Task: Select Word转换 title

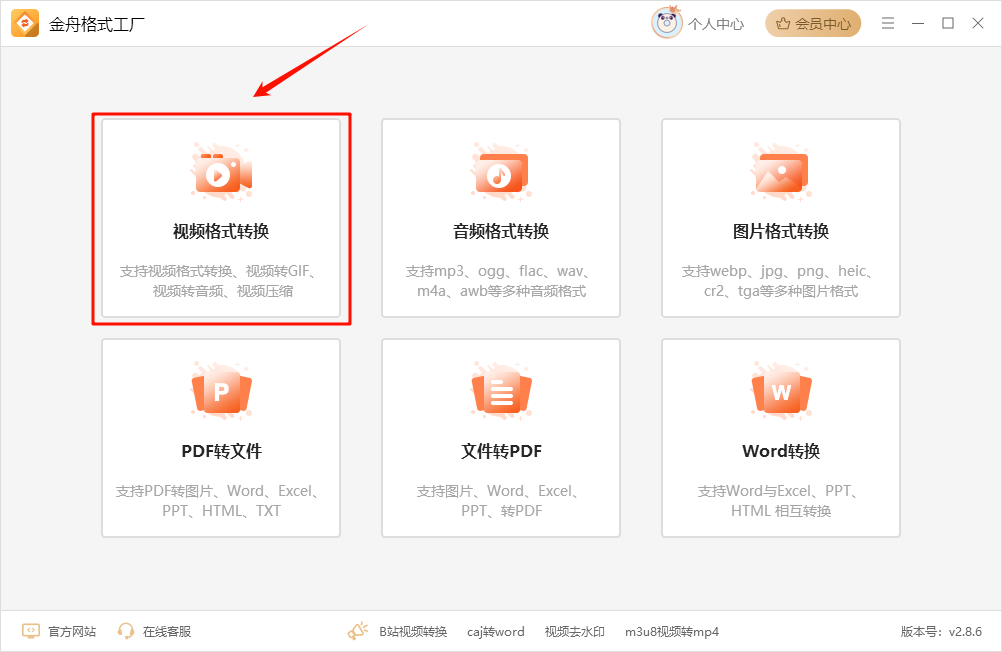Action: [781, 451]
